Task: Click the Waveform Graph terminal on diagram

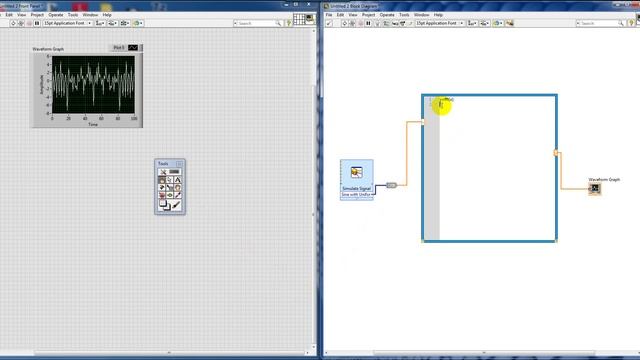Action: click(x=595, y=189)
